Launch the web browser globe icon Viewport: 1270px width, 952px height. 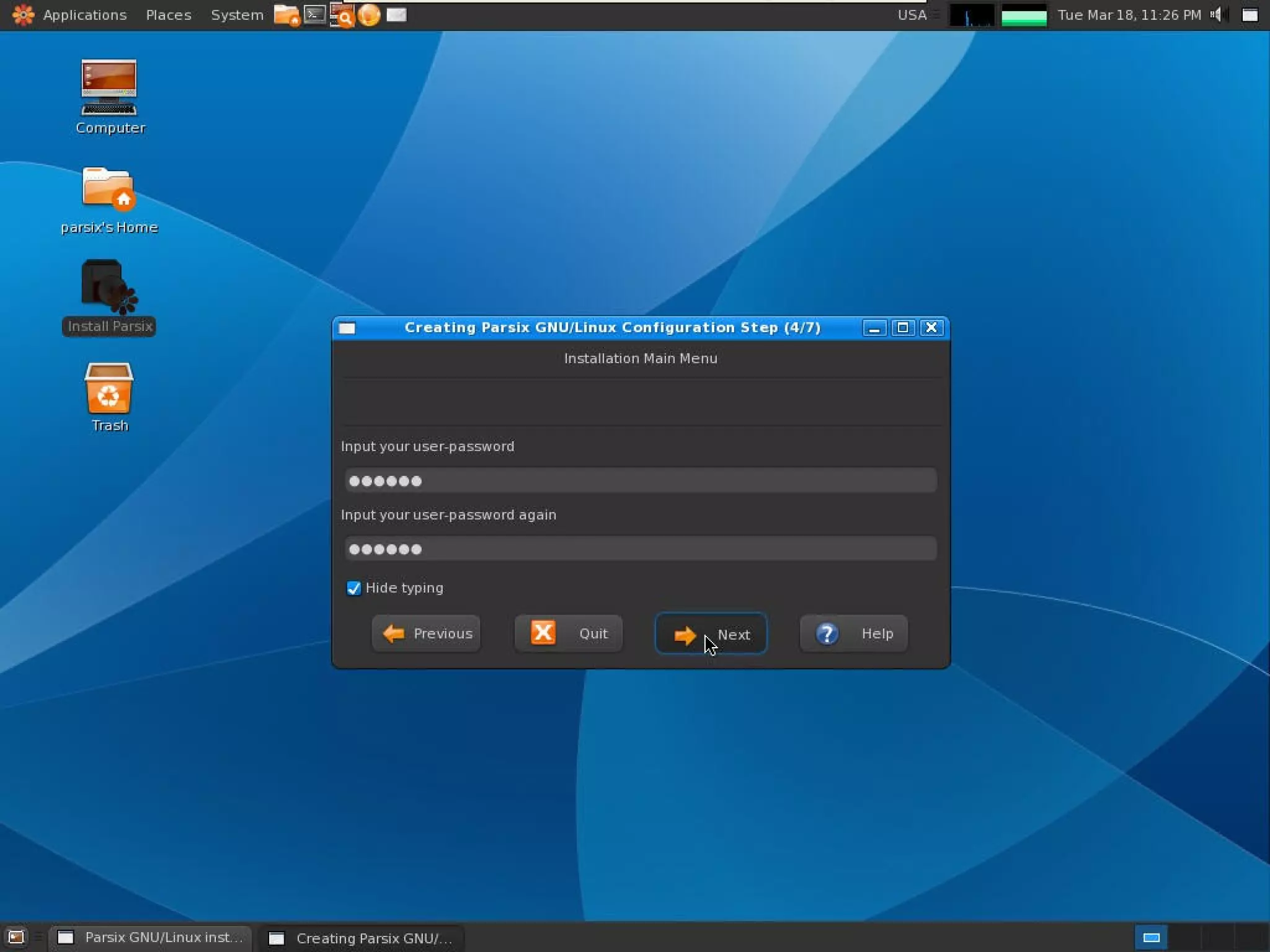click(x=369, y=15)
